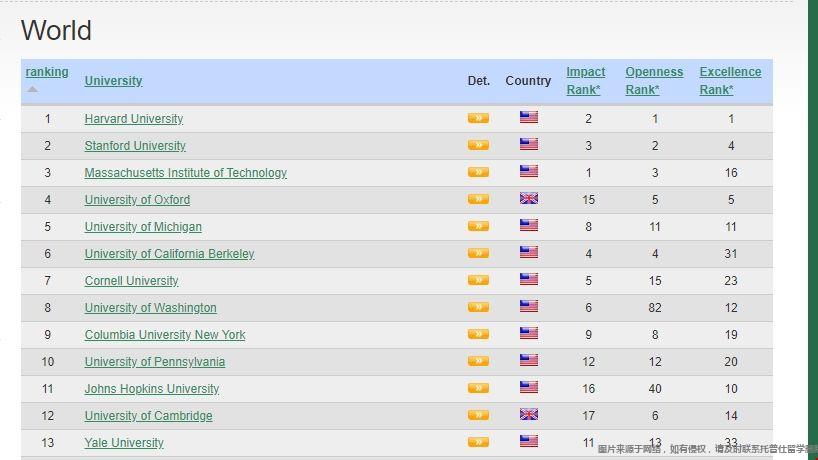Sort table by University column header
Screen dimensions: 818x460
(113, 81)
